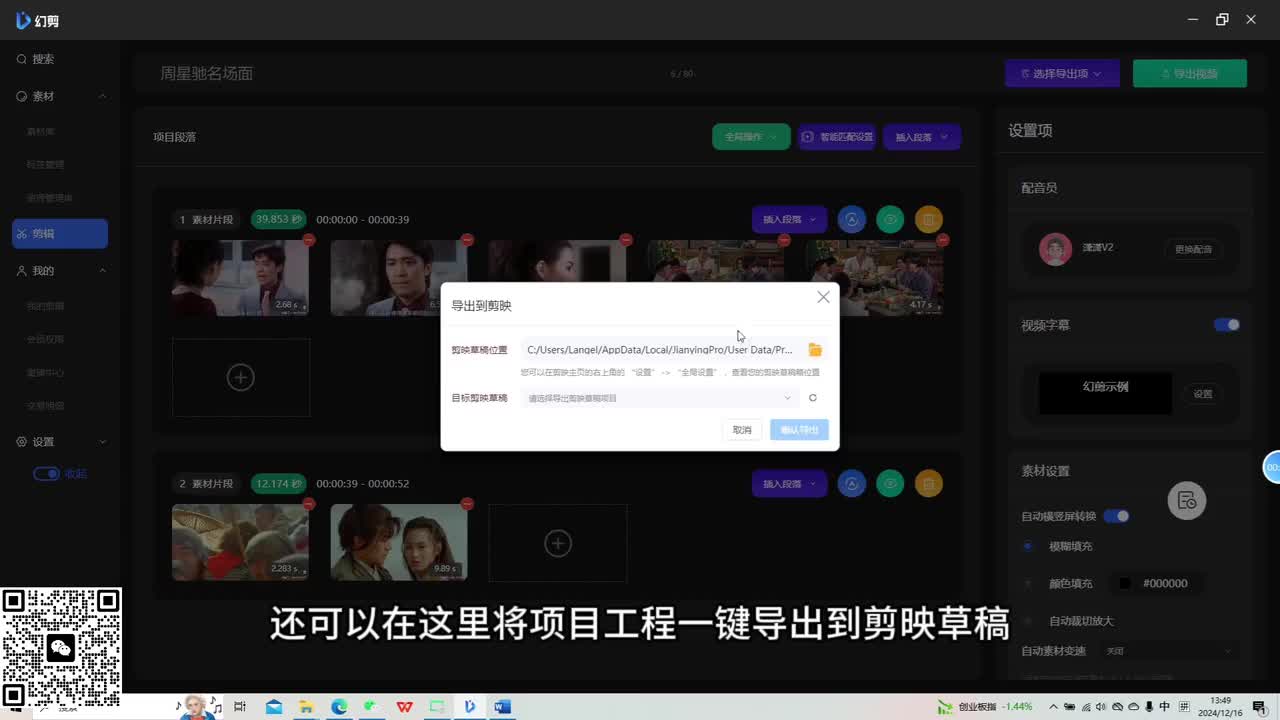Toggle the 收起 sidebar collapse switch
Image resolution: width=1280 pixels, height=720 pixels.
click(x=47, y=474)
